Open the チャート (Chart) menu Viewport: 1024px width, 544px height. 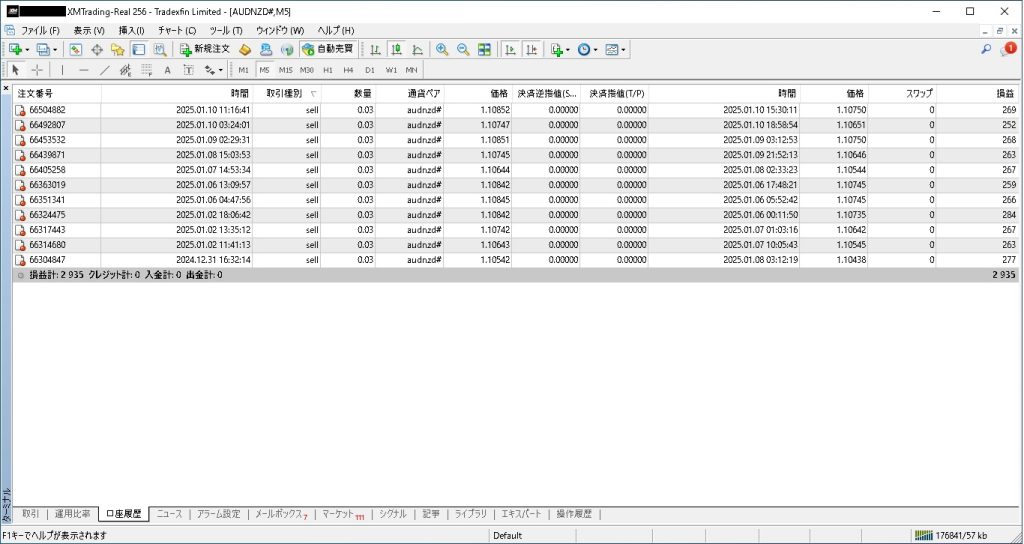[x=177, y=30]
